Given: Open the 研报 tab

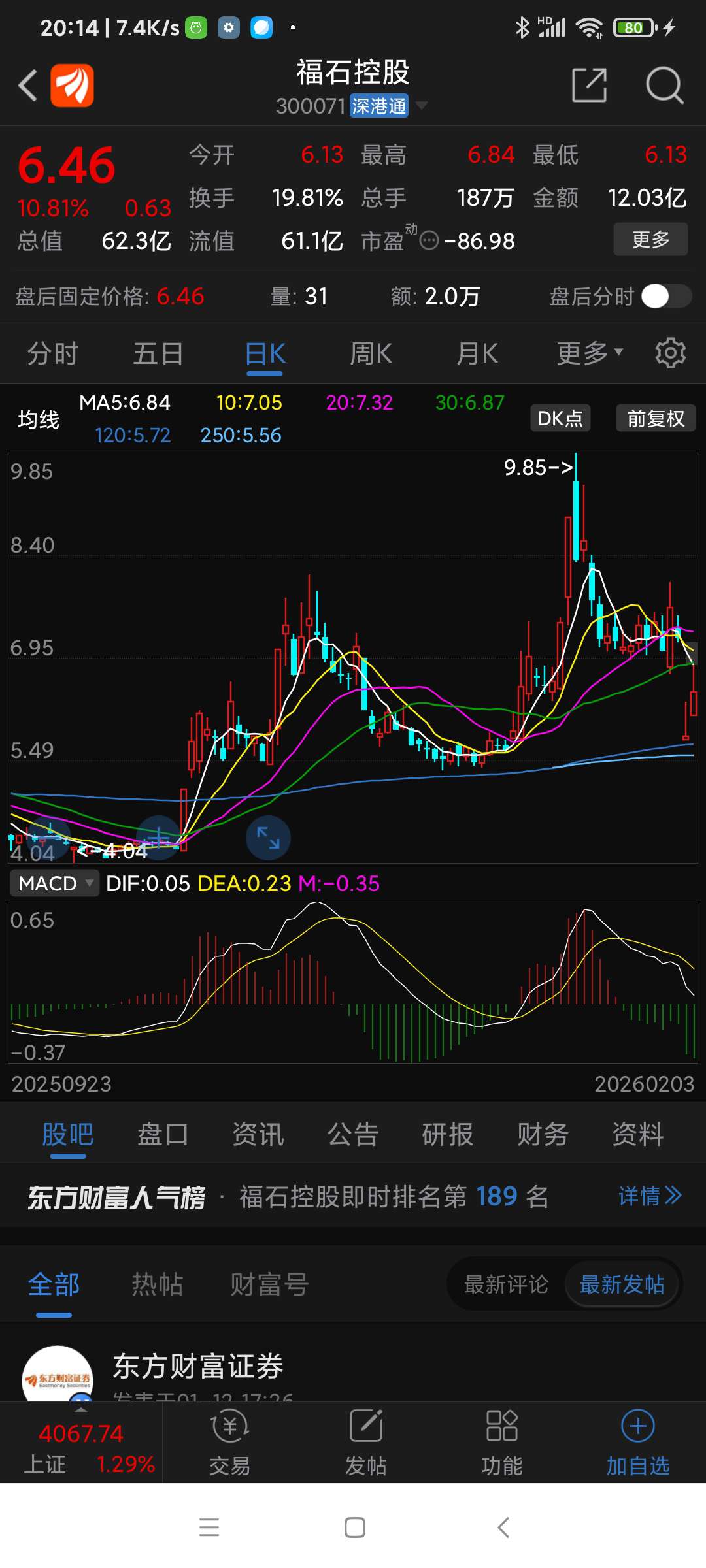Looking at the screenshot, I should coord(448,1134).
